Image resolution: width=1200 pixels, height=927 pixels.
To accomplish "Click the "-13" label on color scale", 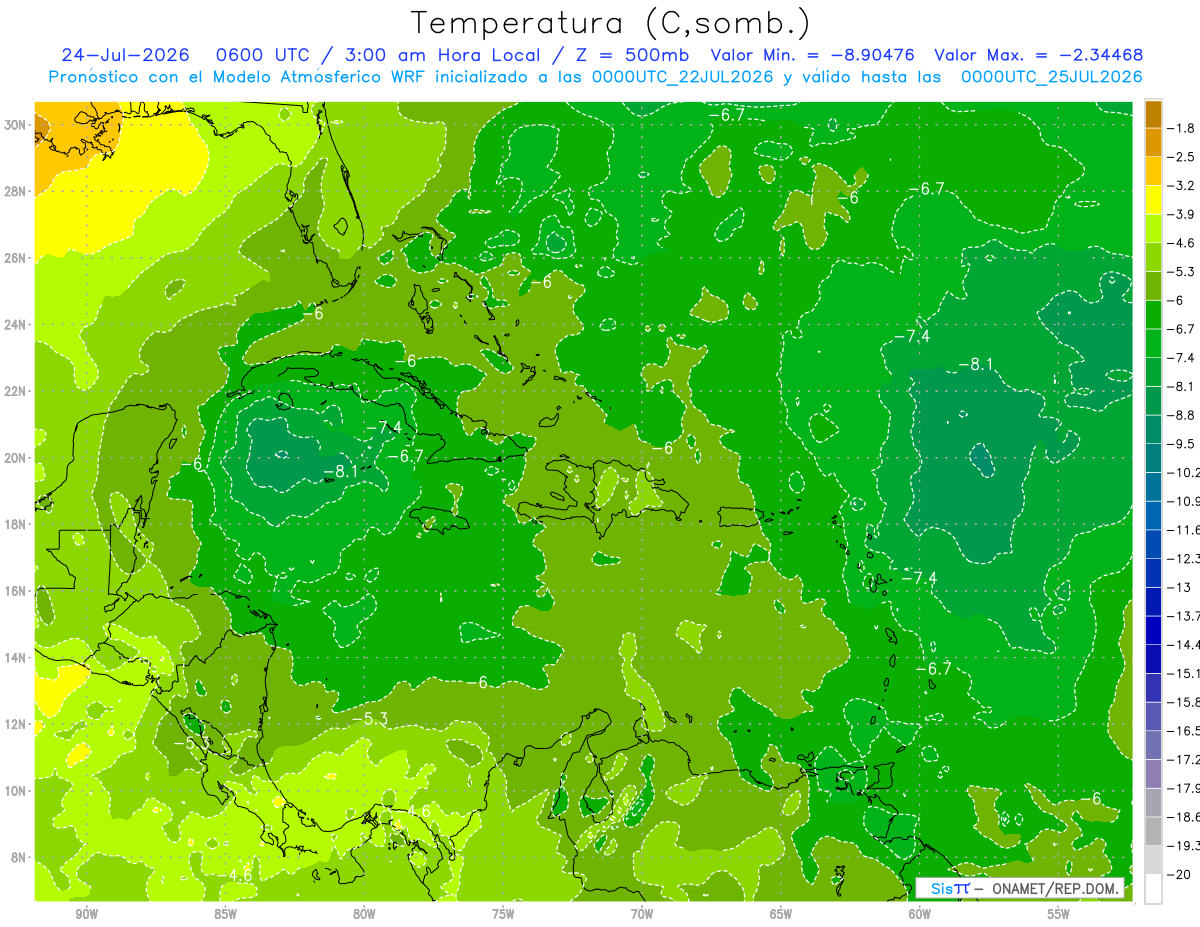I will [1180, 587].
